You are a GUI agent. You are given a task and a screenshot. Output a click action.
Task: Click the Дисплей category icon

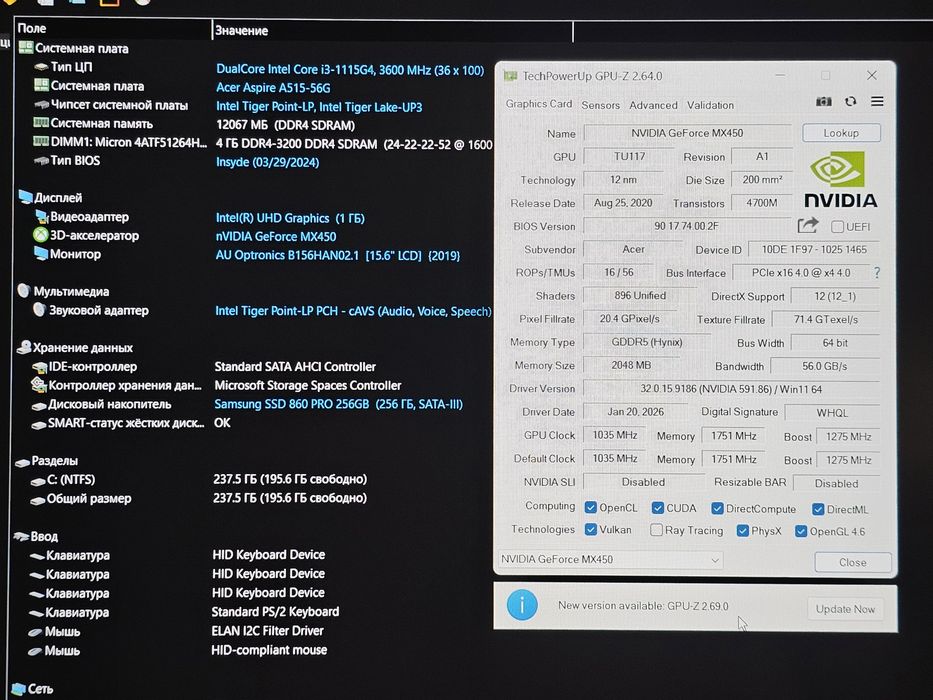pos(25,197)
